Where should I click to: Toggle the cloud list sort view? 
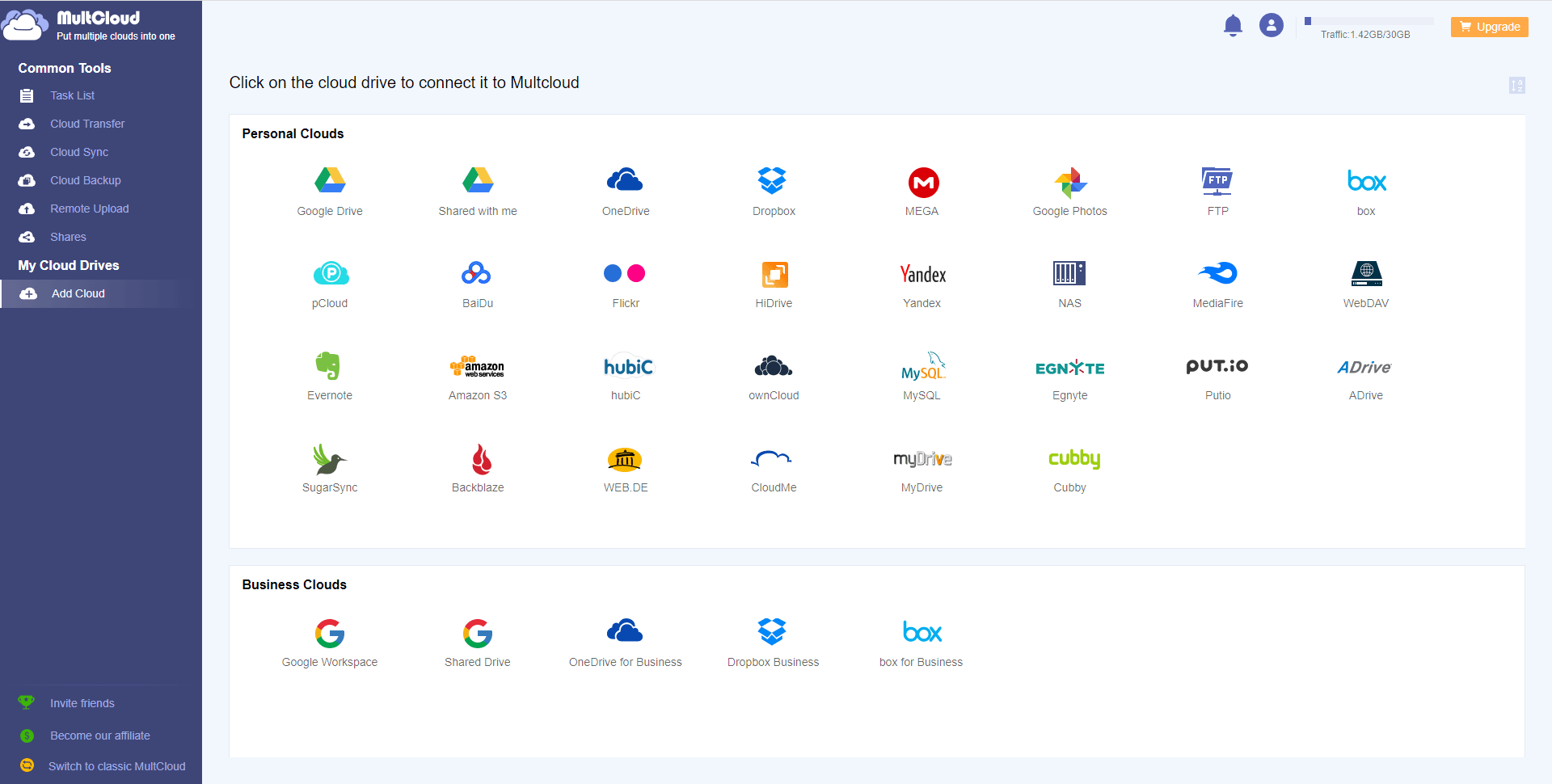tap(1517, 85)
